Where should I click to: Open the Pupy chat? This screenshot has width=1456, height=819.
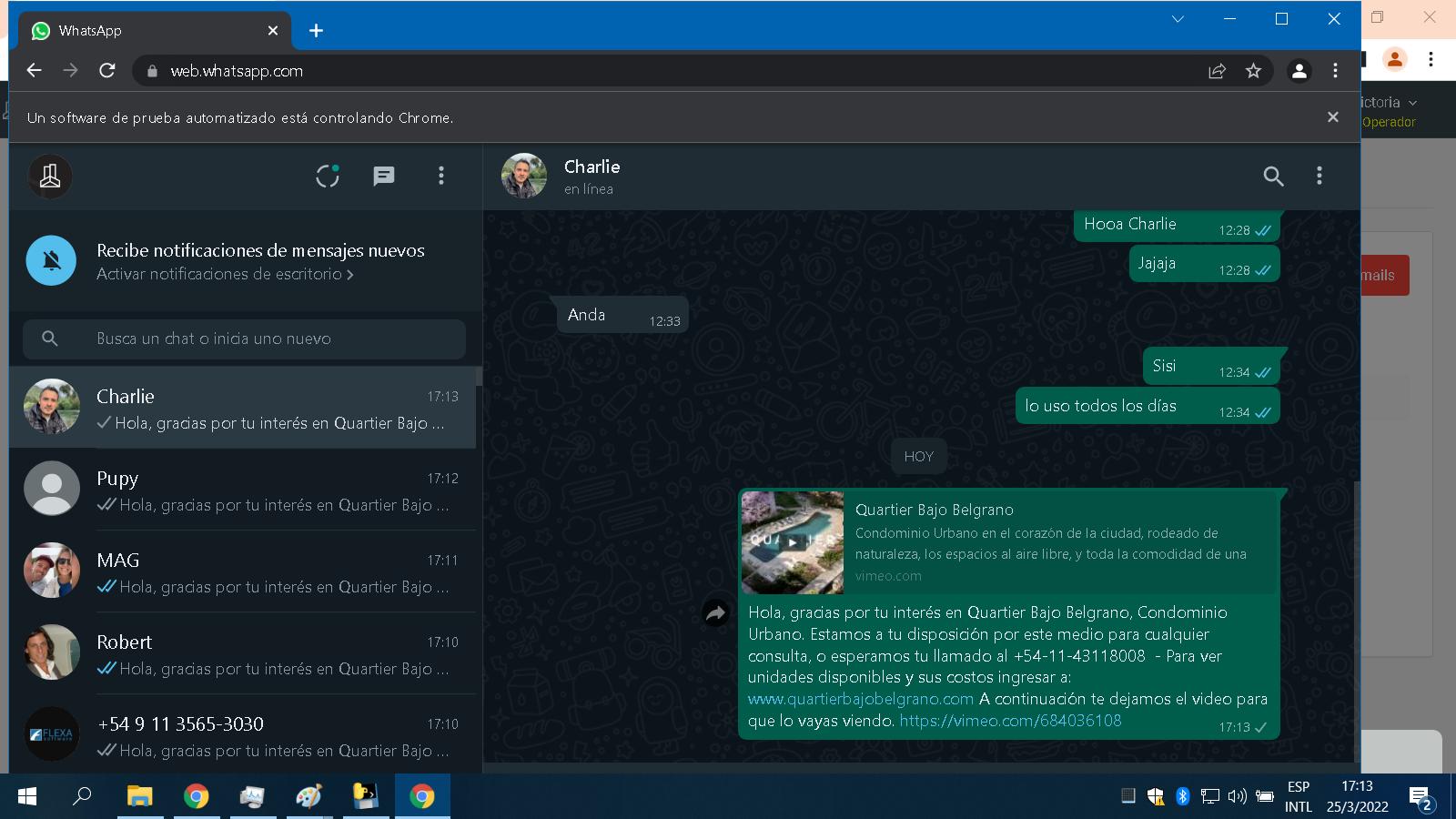243,490
